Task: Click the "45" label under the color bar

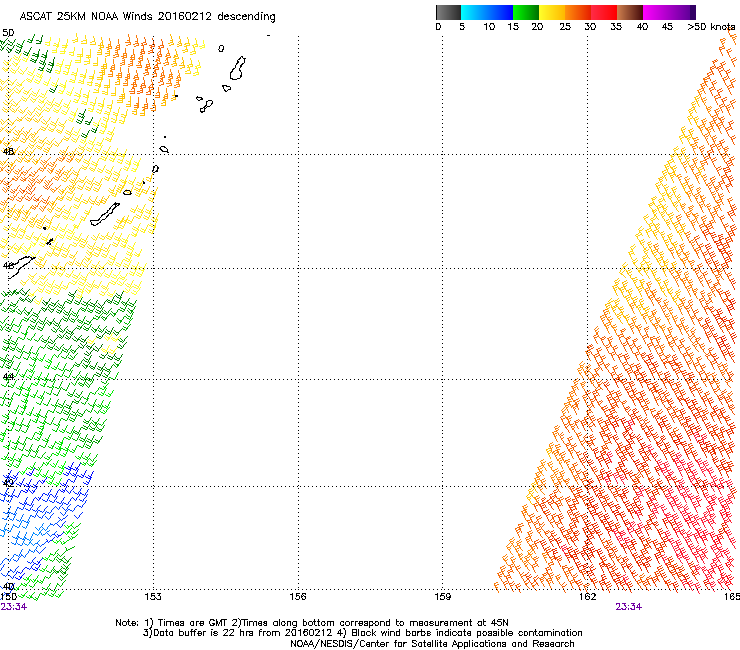Action: point(667,27)
